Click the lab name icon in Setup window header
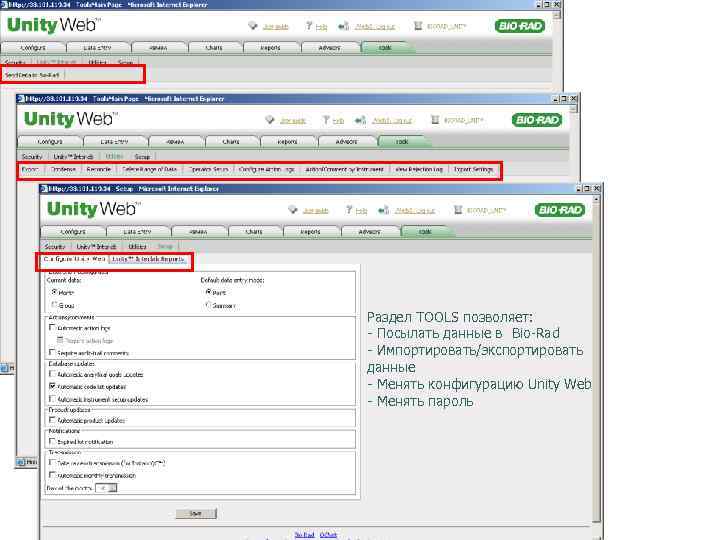The image size is (720, 540). [458, 210]
